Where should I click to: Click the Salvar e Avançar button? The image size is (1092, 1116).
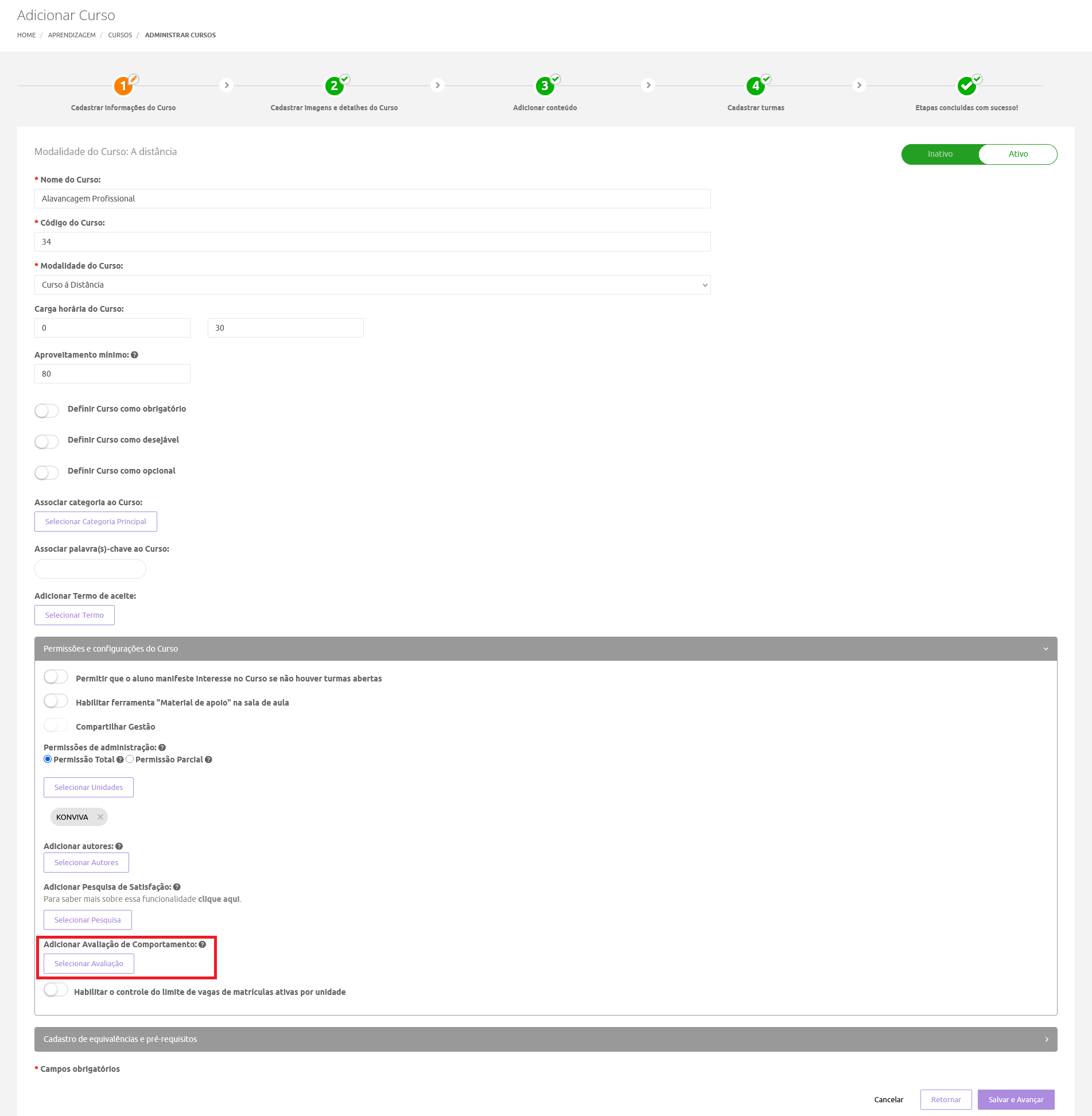click(x=1016, y=1099)
